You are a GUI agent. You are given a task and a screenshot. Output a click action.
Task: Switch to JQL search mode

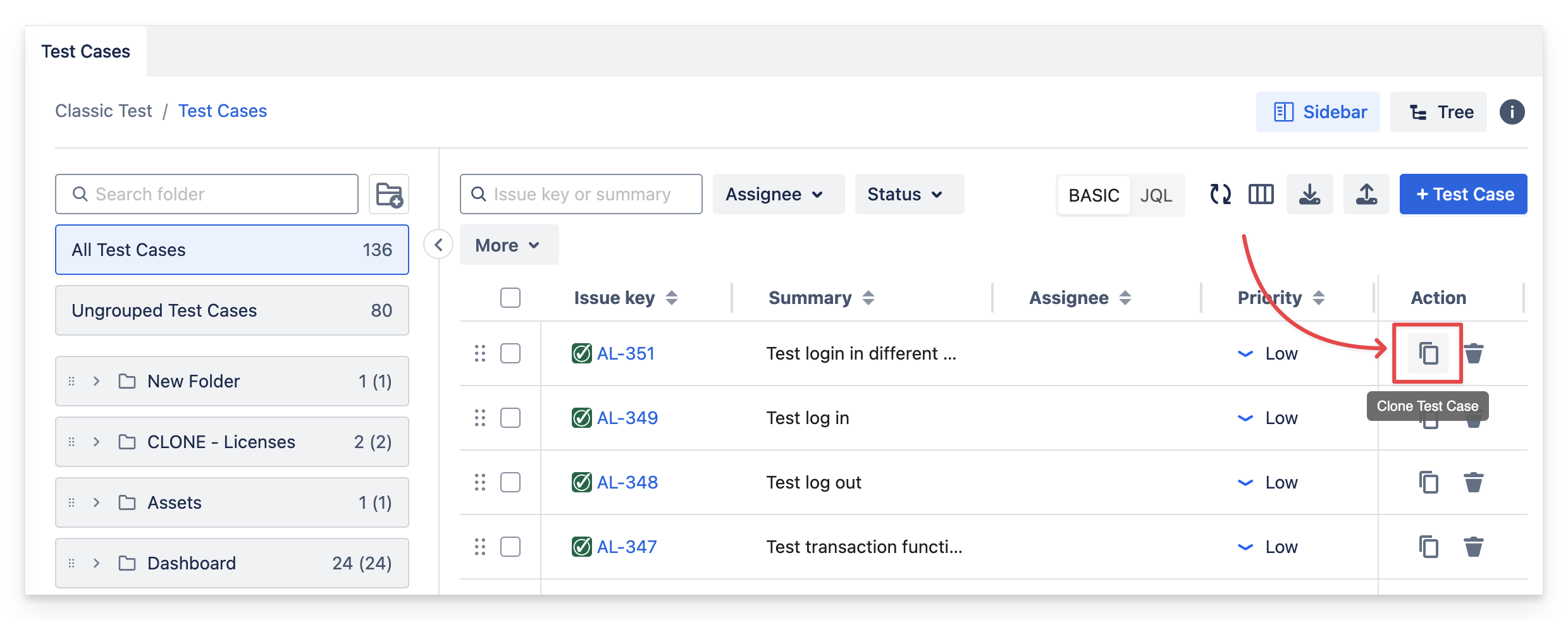click(1156, 195)
